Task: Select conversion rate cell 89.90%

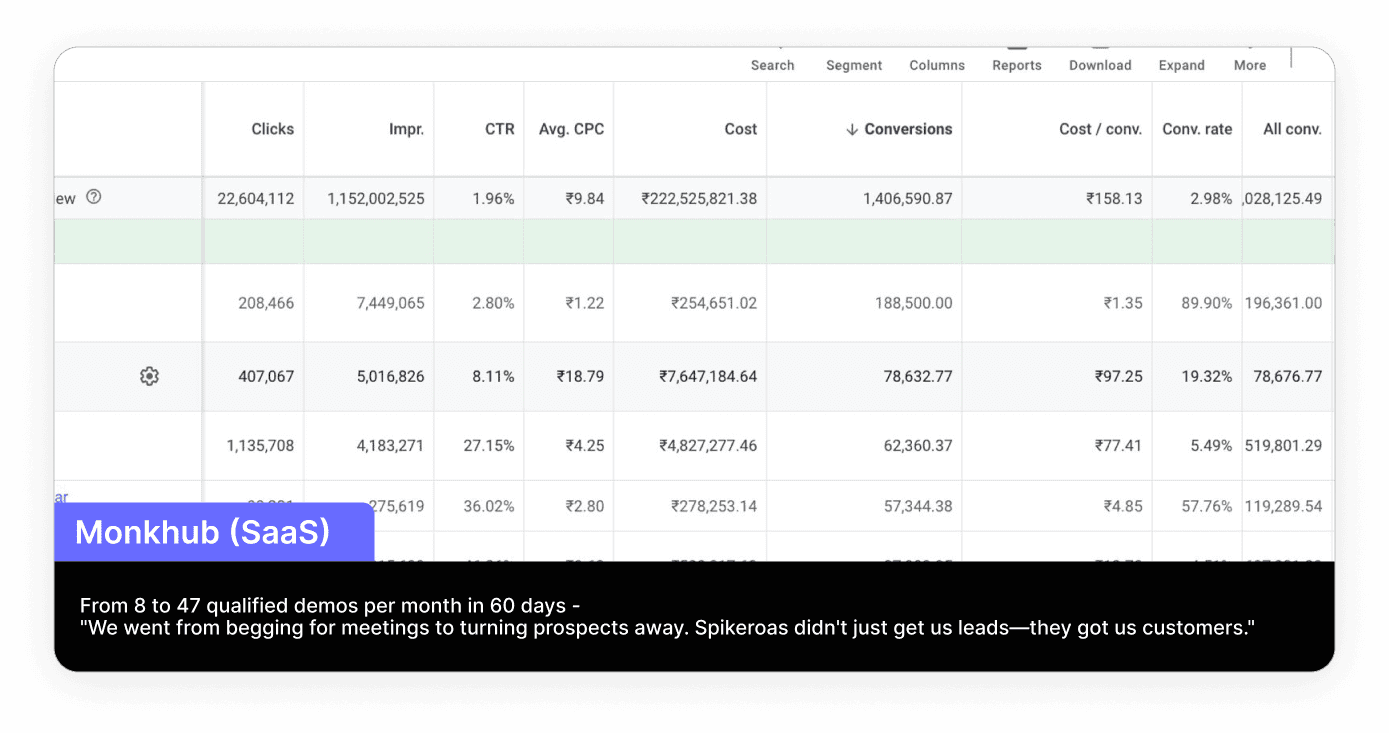Action: 1207,303
